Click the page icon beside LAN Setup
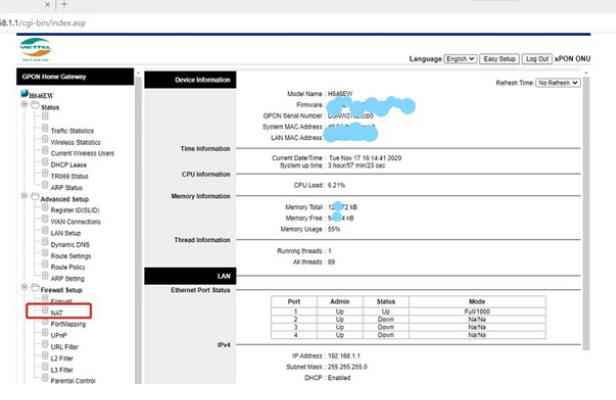The width and height of the screenshot is (616, 400). (x=44, y=232)
